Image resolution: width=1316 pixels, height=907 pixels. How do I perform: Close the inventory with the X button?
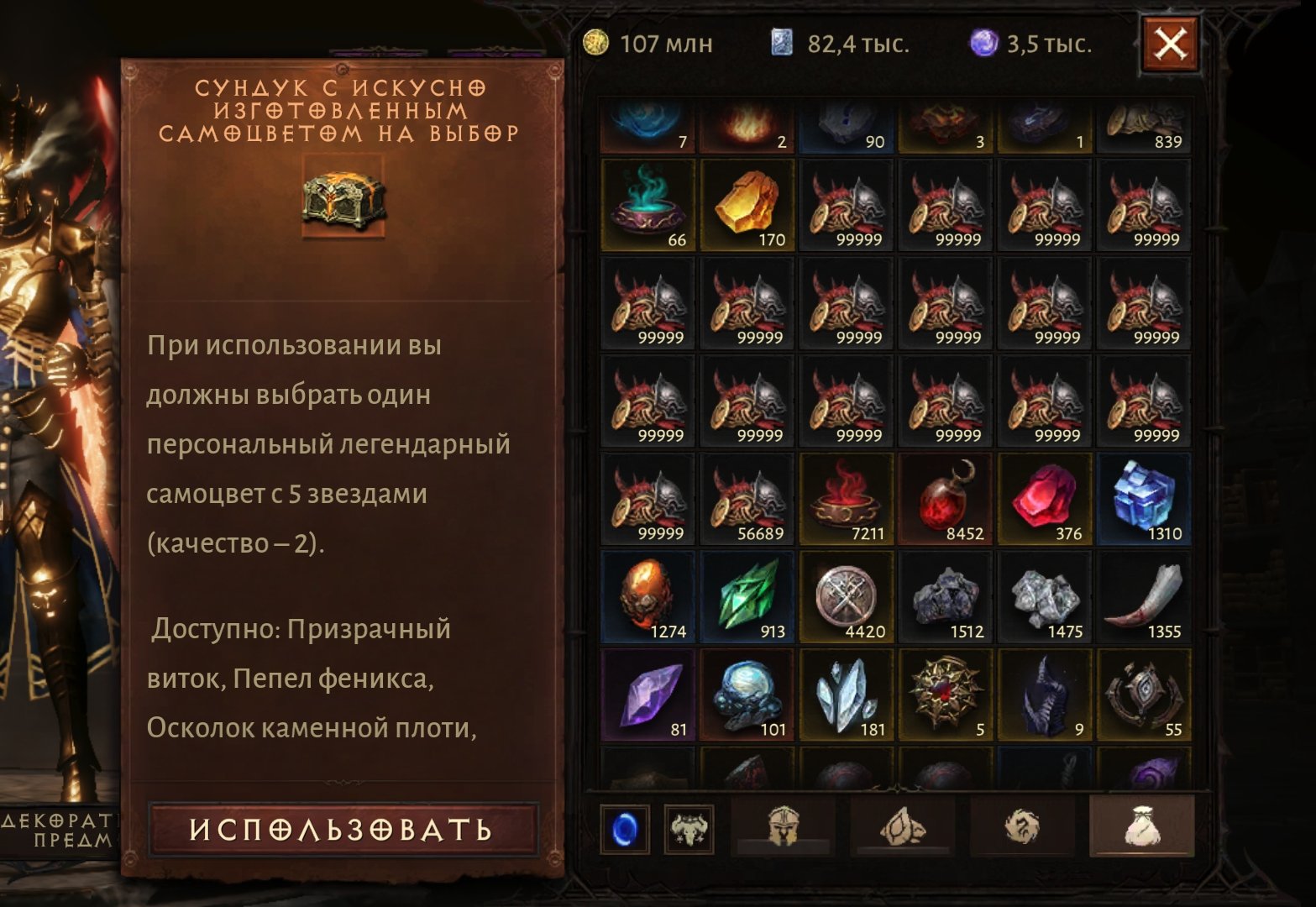pyautogui.click(x=1171, y=43)
